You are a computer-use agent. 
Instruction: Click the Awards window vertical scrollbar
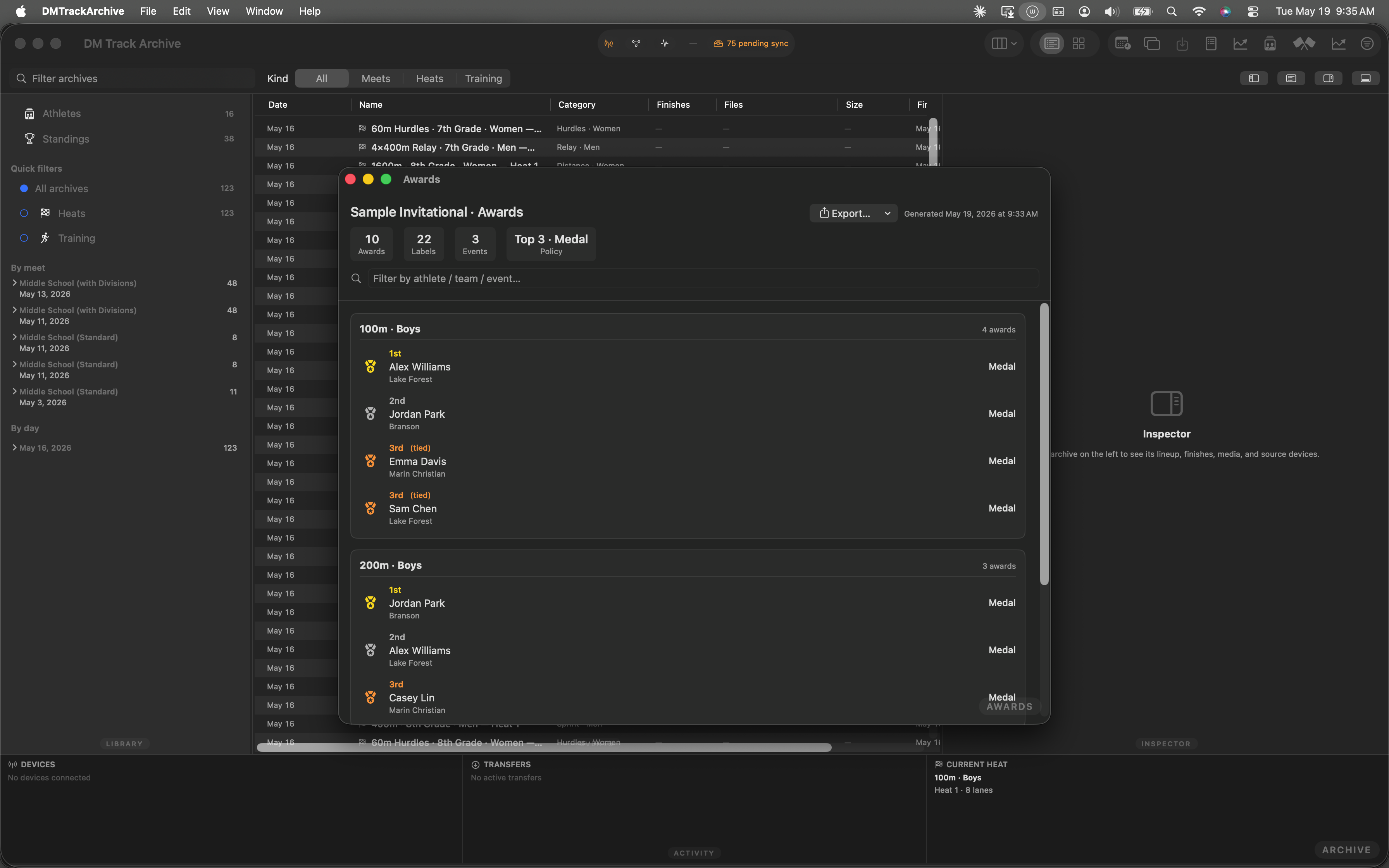tap(1044, 444)
